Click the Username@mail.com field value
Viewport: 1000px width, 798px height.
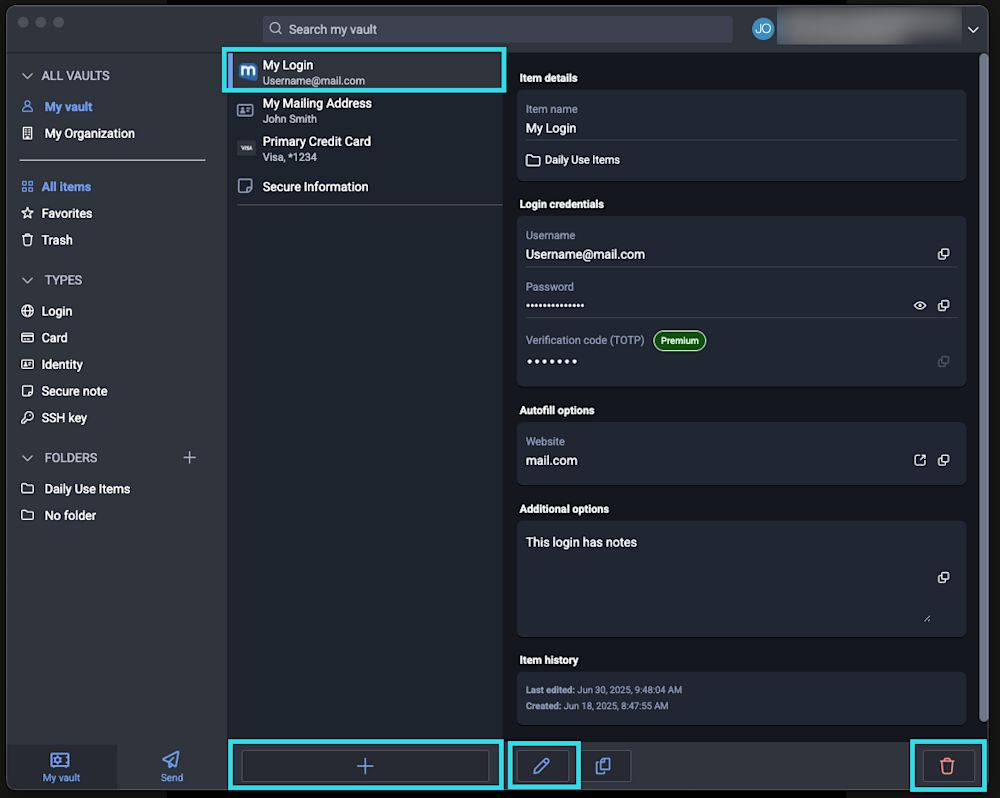point(585,255)
